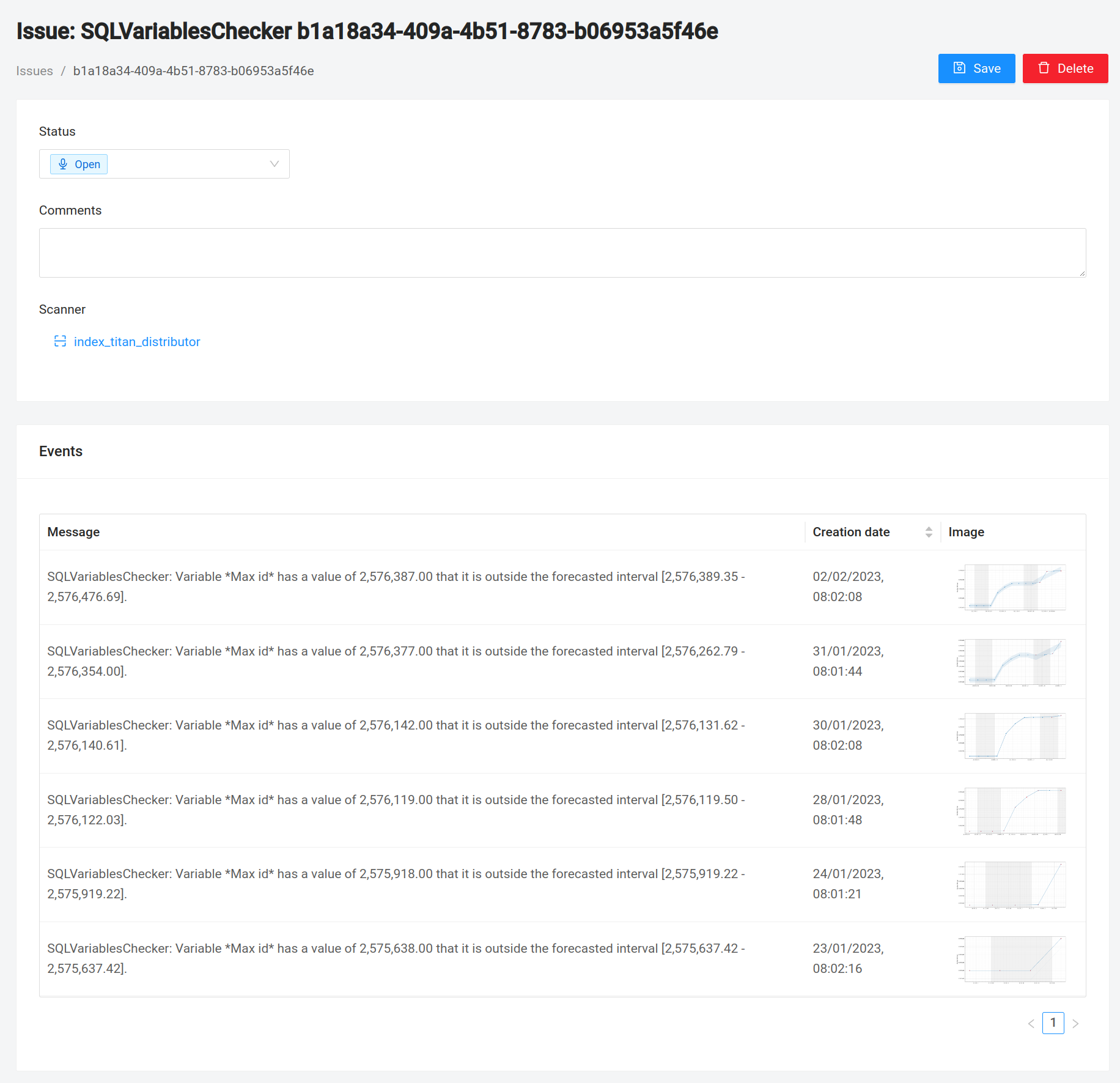Click the trash can icon
This screenshot has width=1120, height=1083.
coord(1044,68)
